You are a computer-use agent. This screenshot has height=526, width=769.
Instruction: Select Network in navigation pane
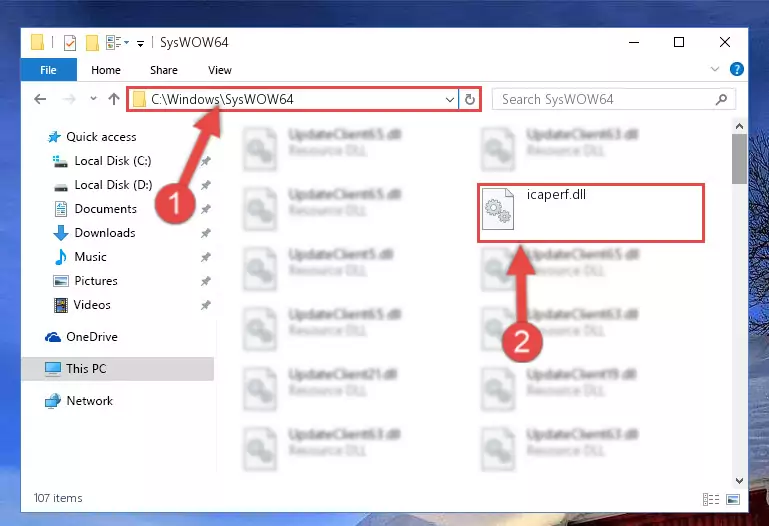pos(89,401)
